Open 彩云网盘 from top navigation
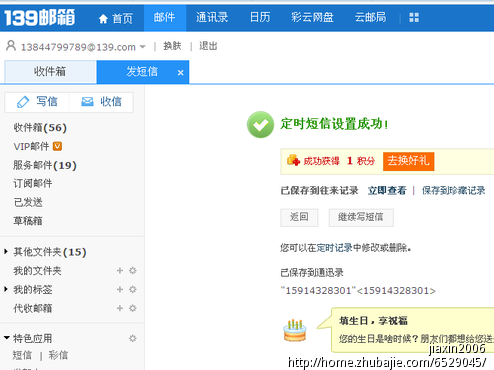Viewport: 494px width, 370px height. click(x=312, y=17)
